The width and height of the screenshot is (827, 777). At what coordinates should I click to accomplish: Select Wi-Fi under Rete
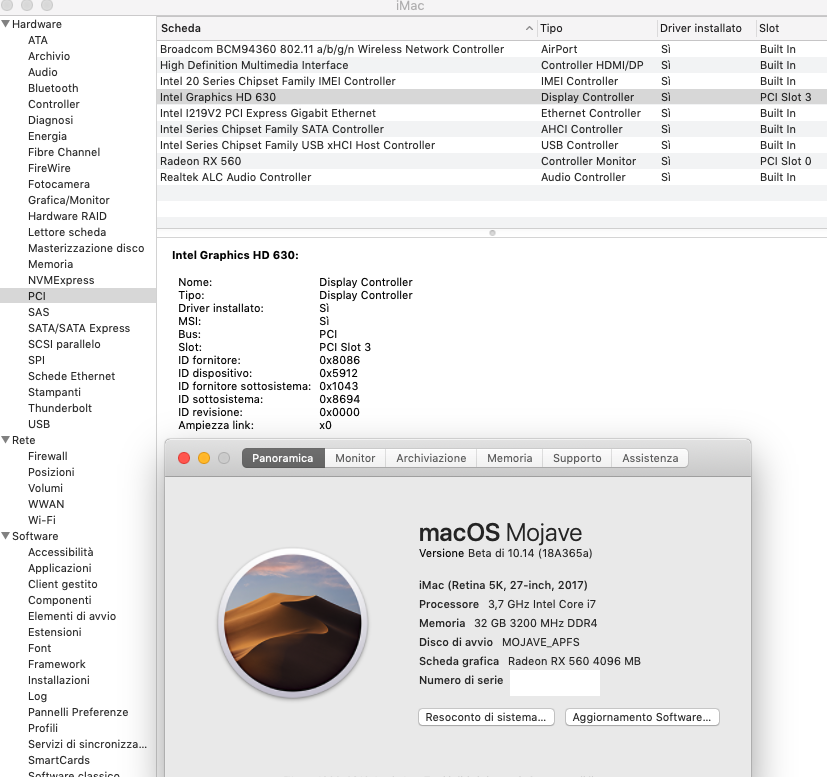click(42, 520)
